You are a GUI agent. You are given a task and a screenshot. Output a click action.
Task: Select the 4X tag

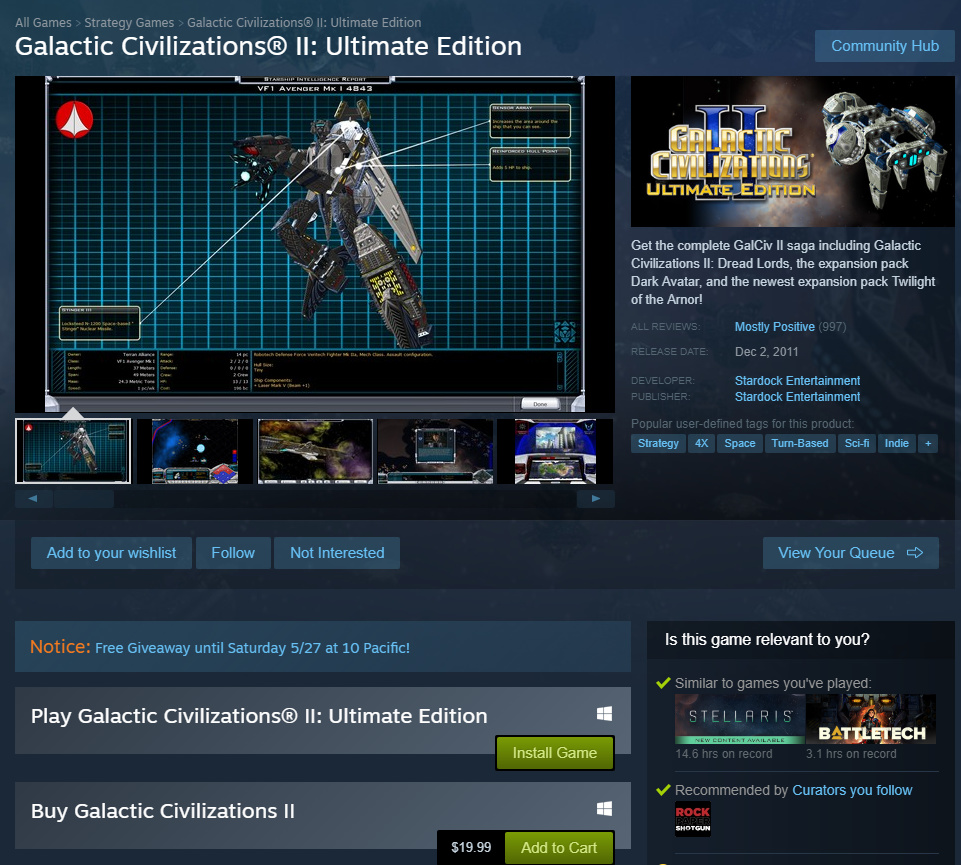tap(701, 443)
